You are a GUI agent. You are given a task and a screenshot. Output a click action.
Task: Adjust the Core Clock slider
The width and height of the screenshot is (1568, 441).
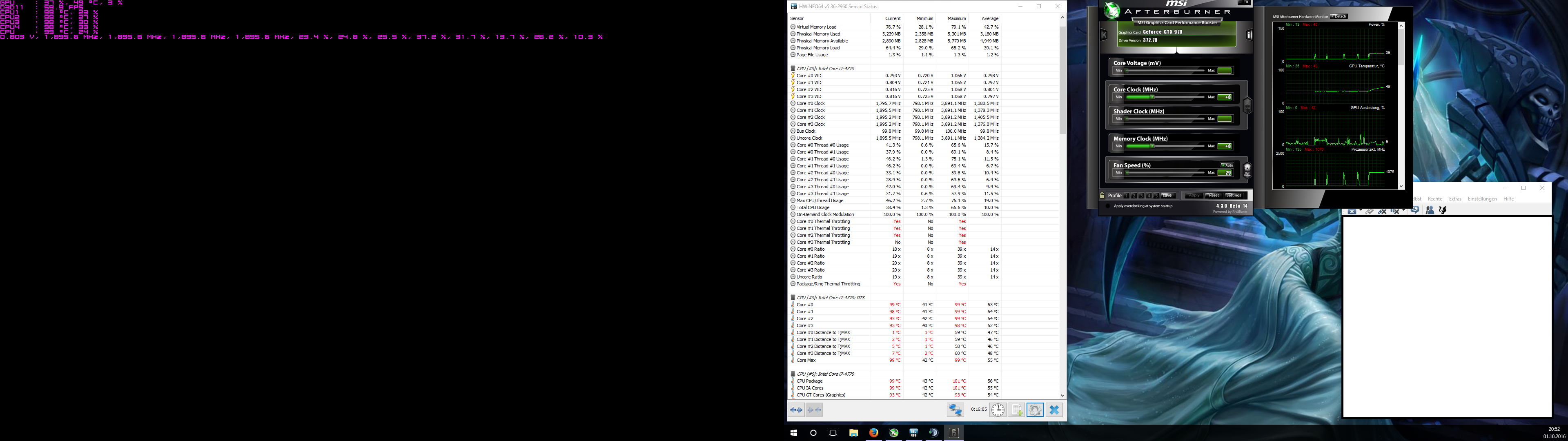(x=1152, y=98)
